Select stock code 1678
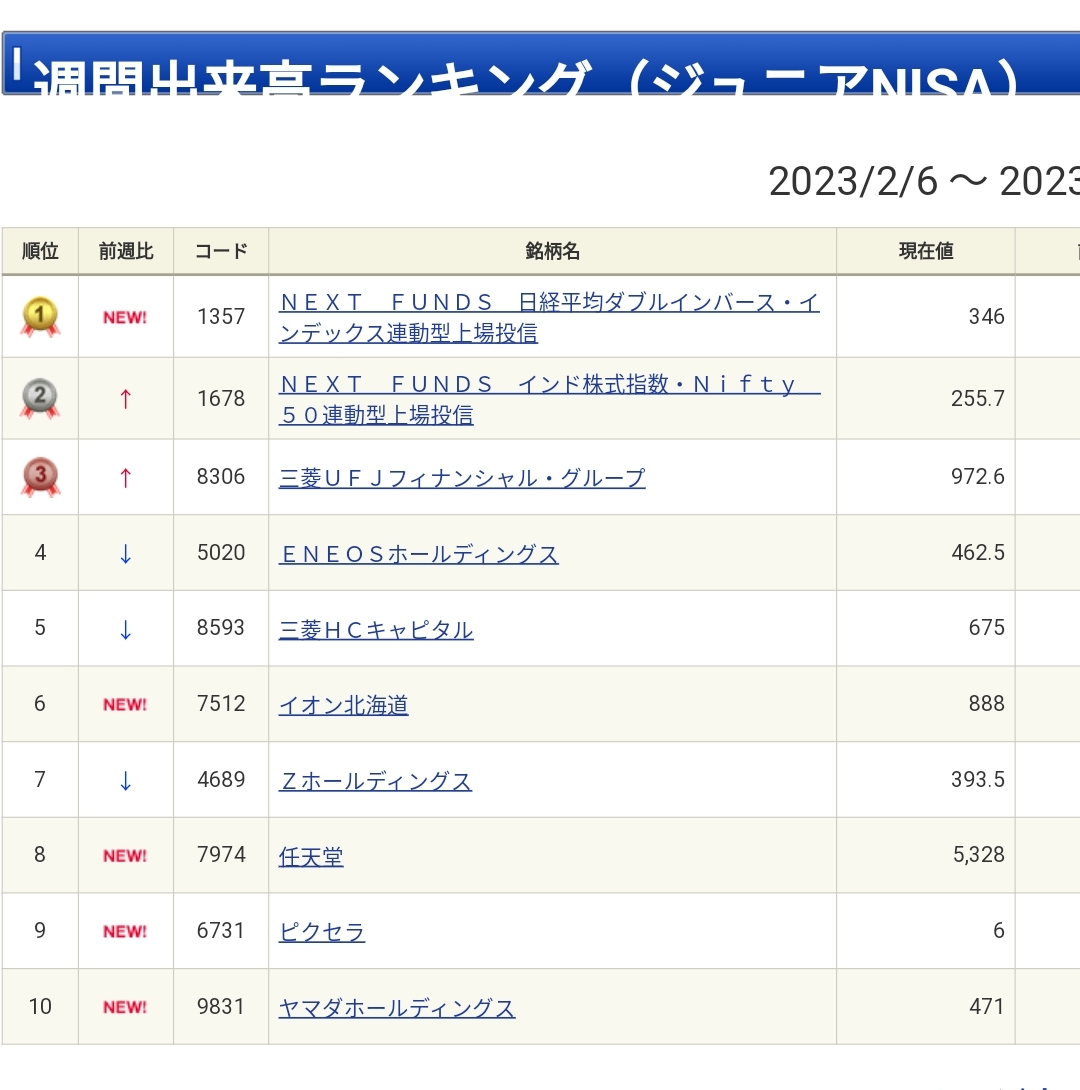Viewport: 1080px width, 1090px height. (x=221, y=399)
